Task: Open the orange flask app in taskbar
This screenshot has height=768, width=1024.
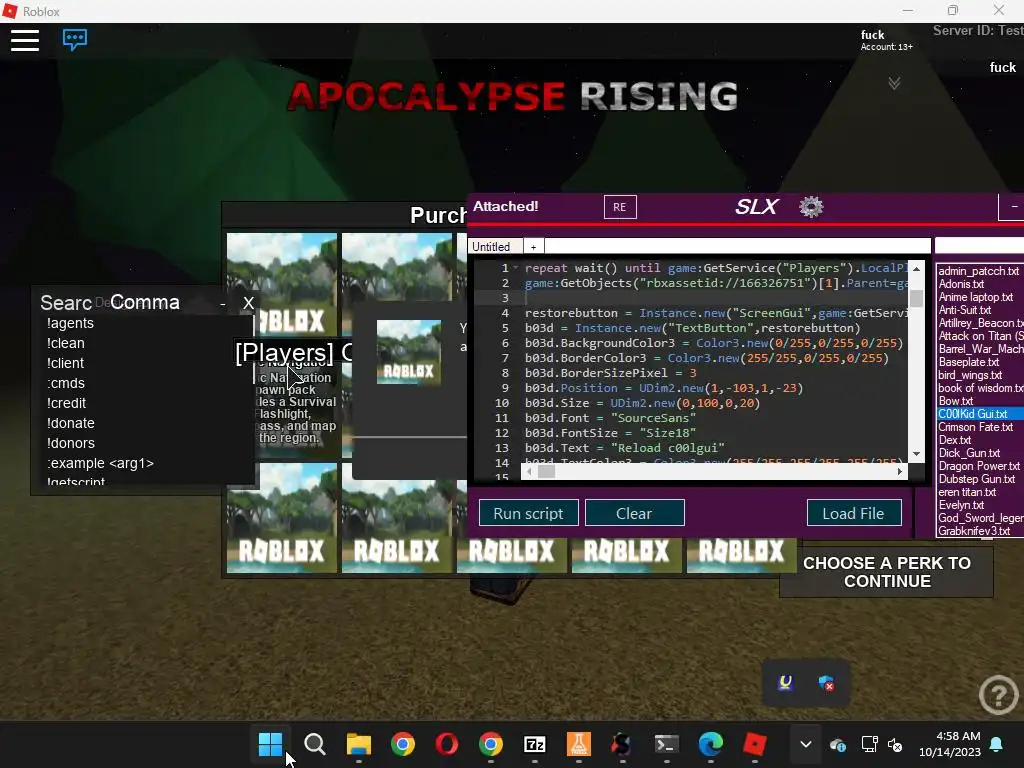Action: 579,744
